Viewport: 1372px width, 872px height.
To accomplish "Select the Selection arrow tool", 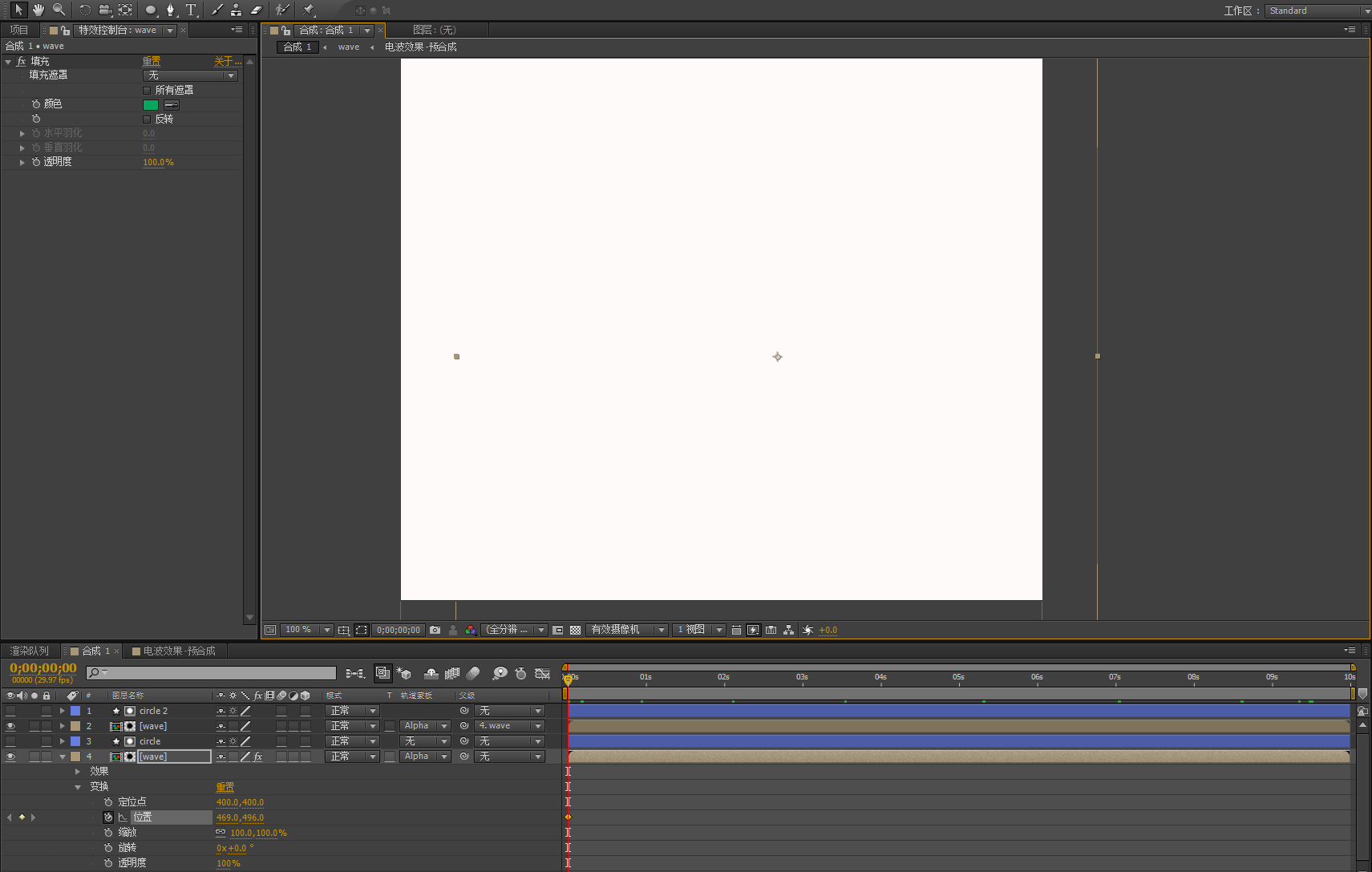I will point(18,10).
